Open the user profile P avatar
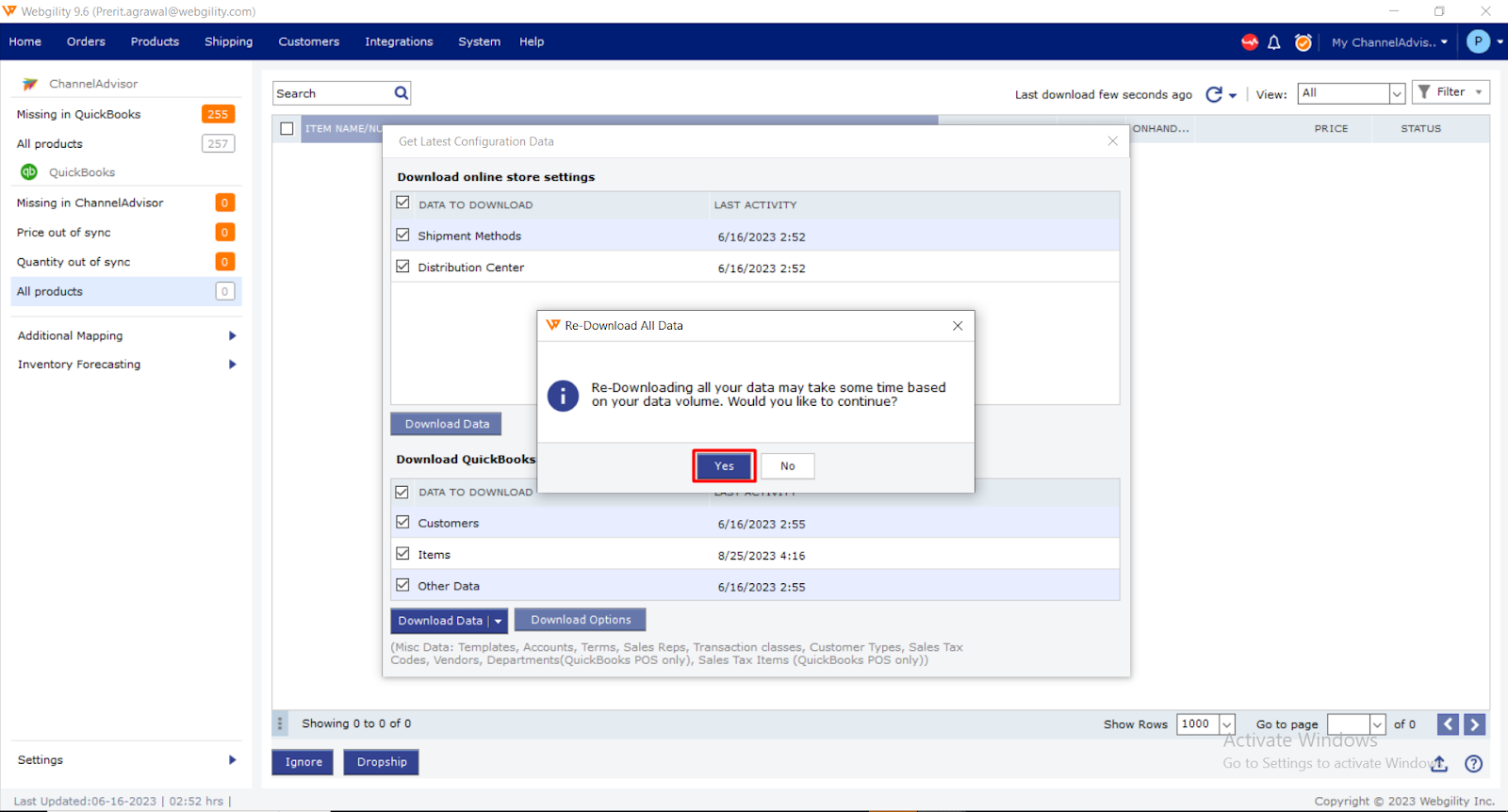1508x812 pixels. [x=1479, y=41]
